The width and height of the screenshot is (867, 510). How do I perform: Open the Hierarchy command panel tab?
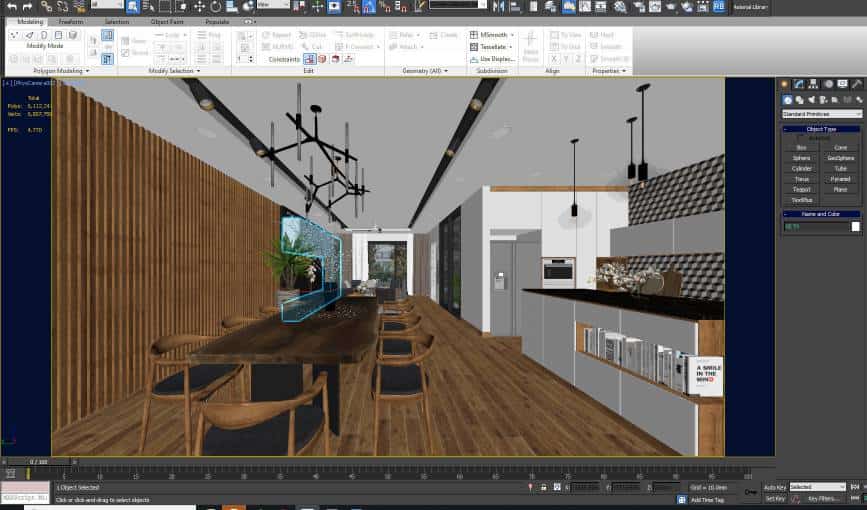(x=813, y=84)
